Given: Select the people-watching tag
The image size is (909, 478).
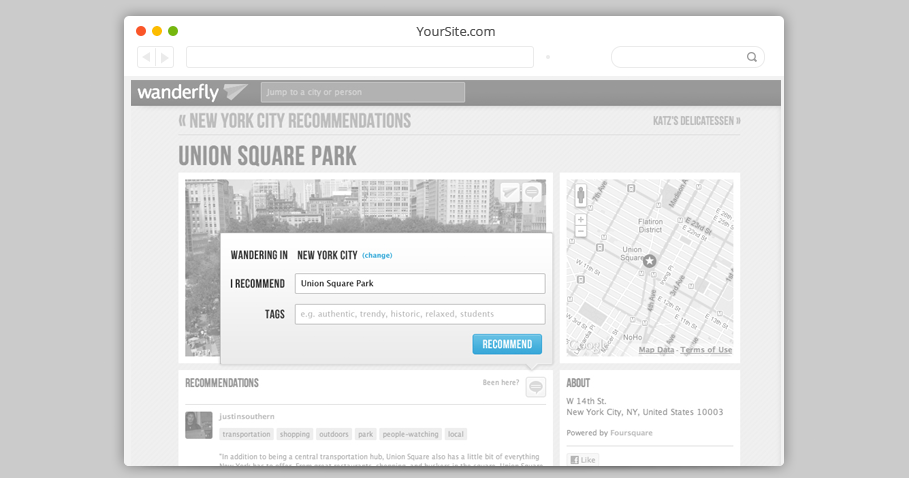Looking at the screenshot, I should (410, 434).
